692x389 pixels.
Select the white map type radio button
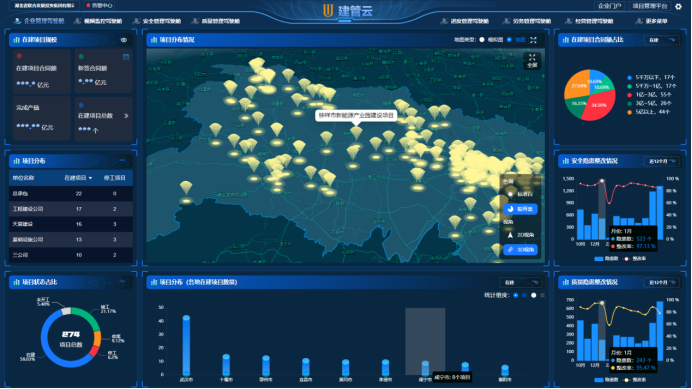point(482,40)
